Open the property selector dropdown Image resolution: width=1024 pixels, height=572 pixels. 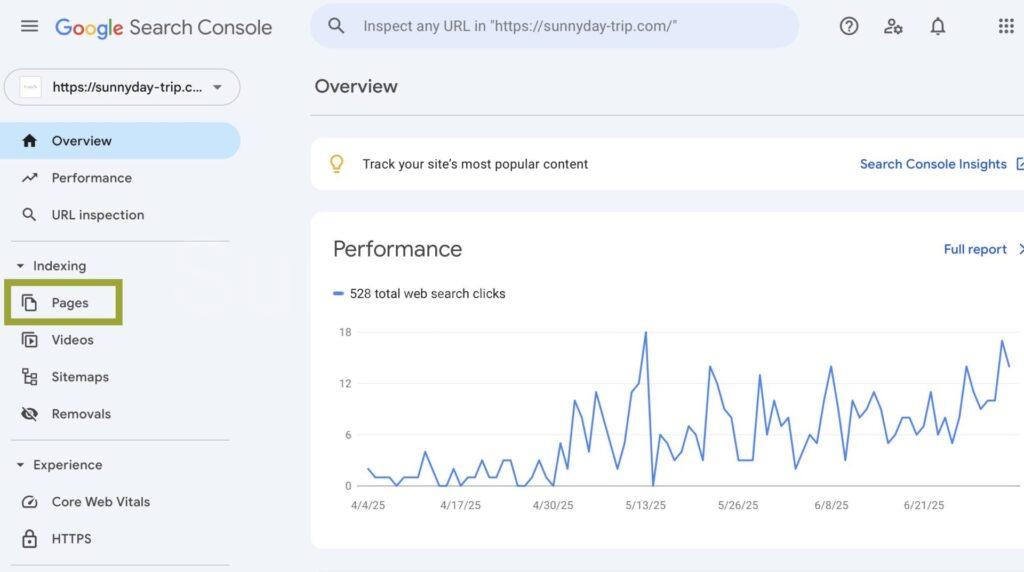pos(122,87)
